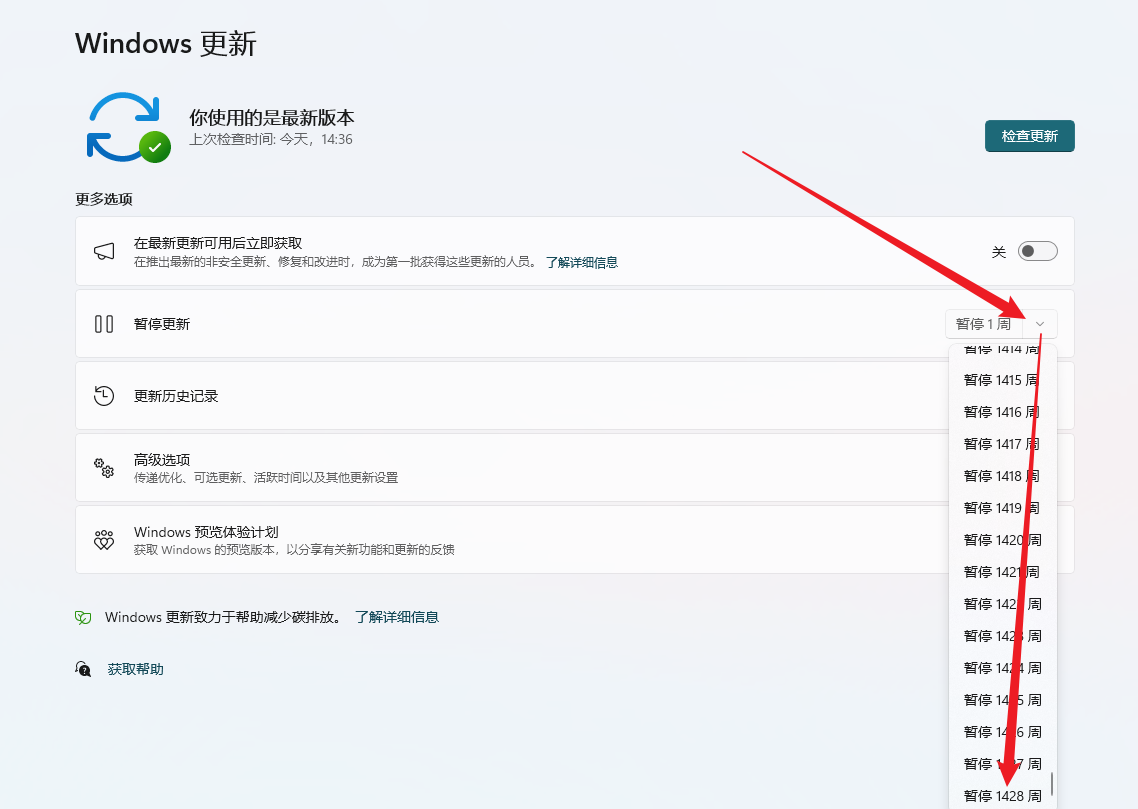This screenshot has height=809, width=1138.
Task: Open the 获取帮助 link
Action: [x=136, y=669]
